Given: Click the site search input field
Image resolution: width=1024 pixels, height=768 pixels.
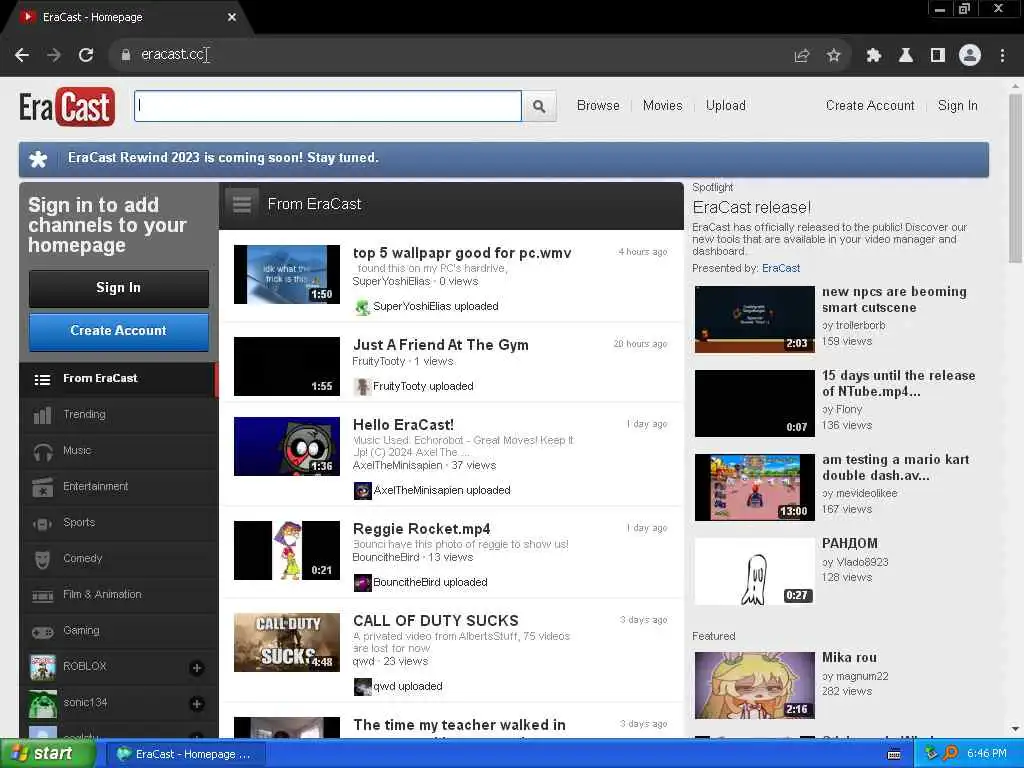Looking at the screenshot, I should pos(328,106).
